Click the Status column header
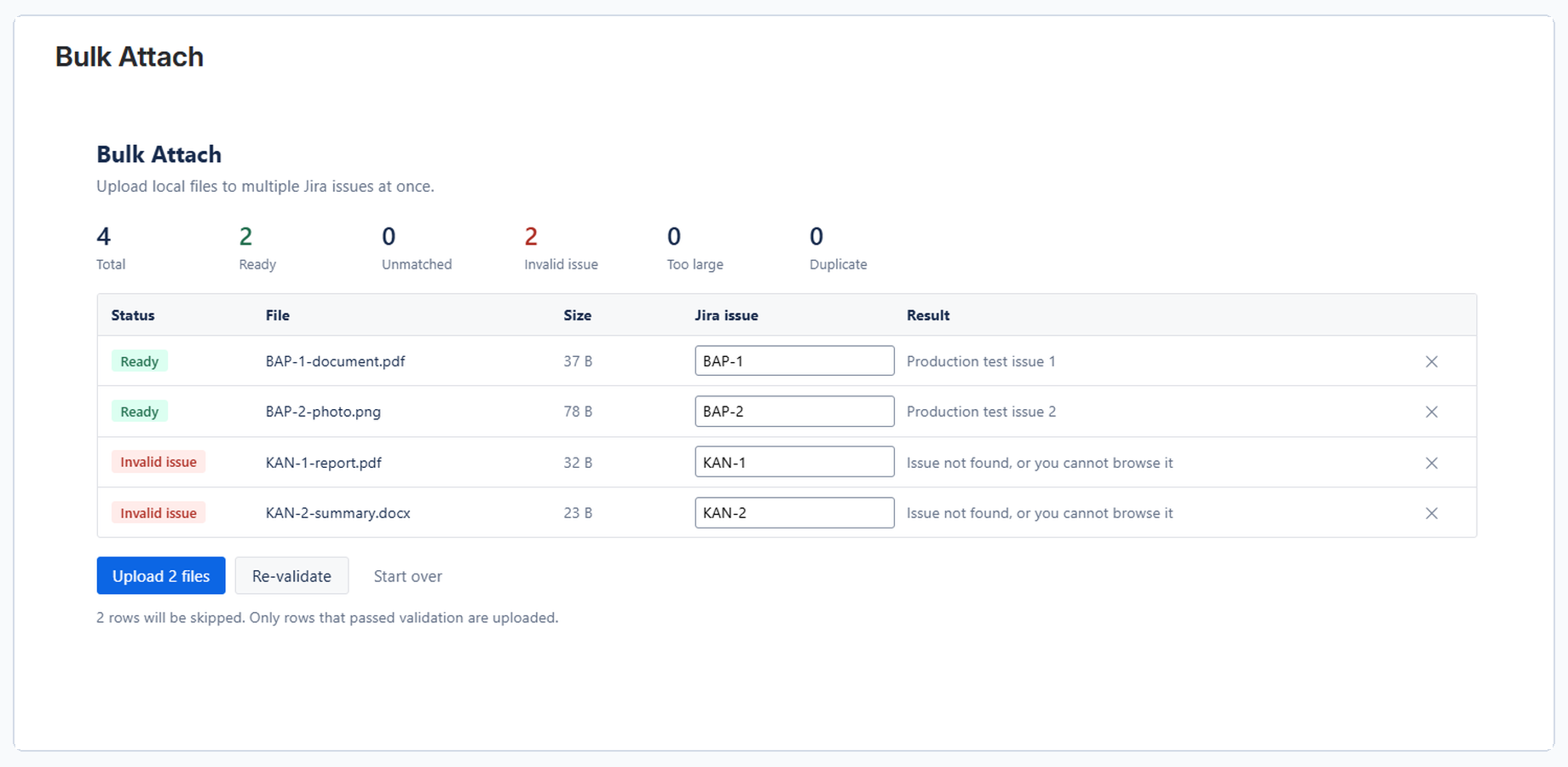 coord(133,315)
